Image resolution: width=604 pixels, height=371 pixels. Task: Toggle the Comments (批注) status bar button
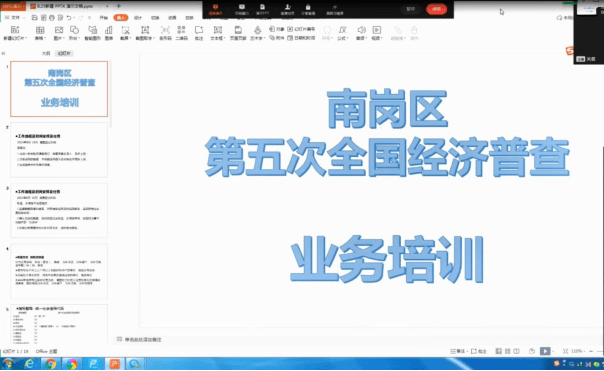coord(479,351)
